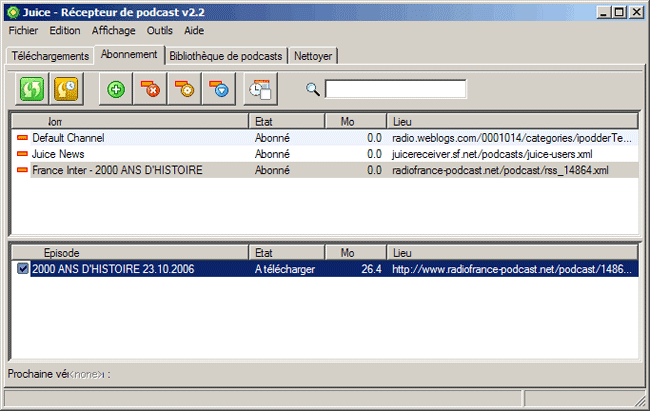
Task: Maximize the Juice window
Action: (619, 12)
